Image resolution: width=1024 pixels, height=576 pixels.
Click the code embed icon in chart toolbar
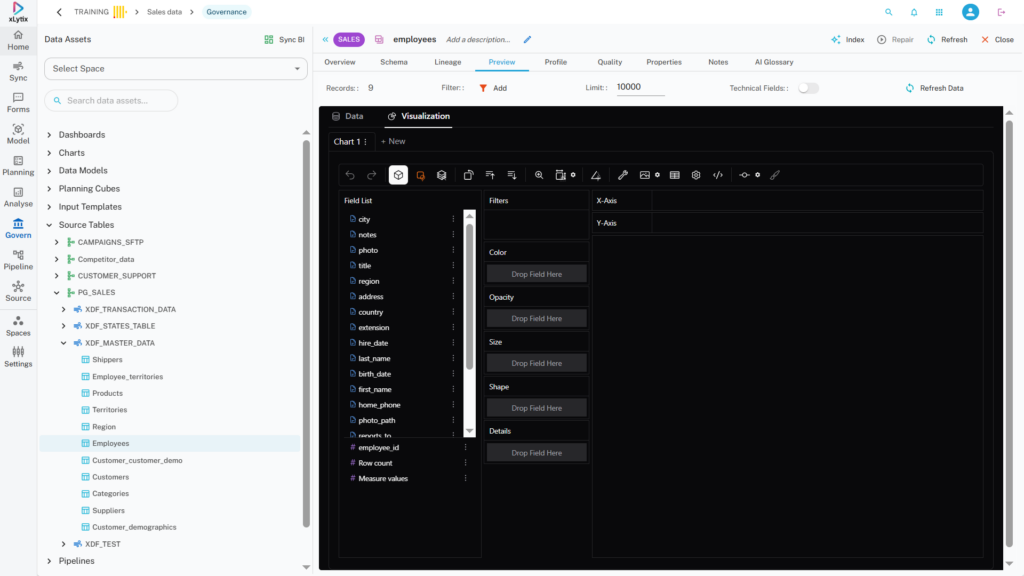pyautogui.click(x=718, y=175)
